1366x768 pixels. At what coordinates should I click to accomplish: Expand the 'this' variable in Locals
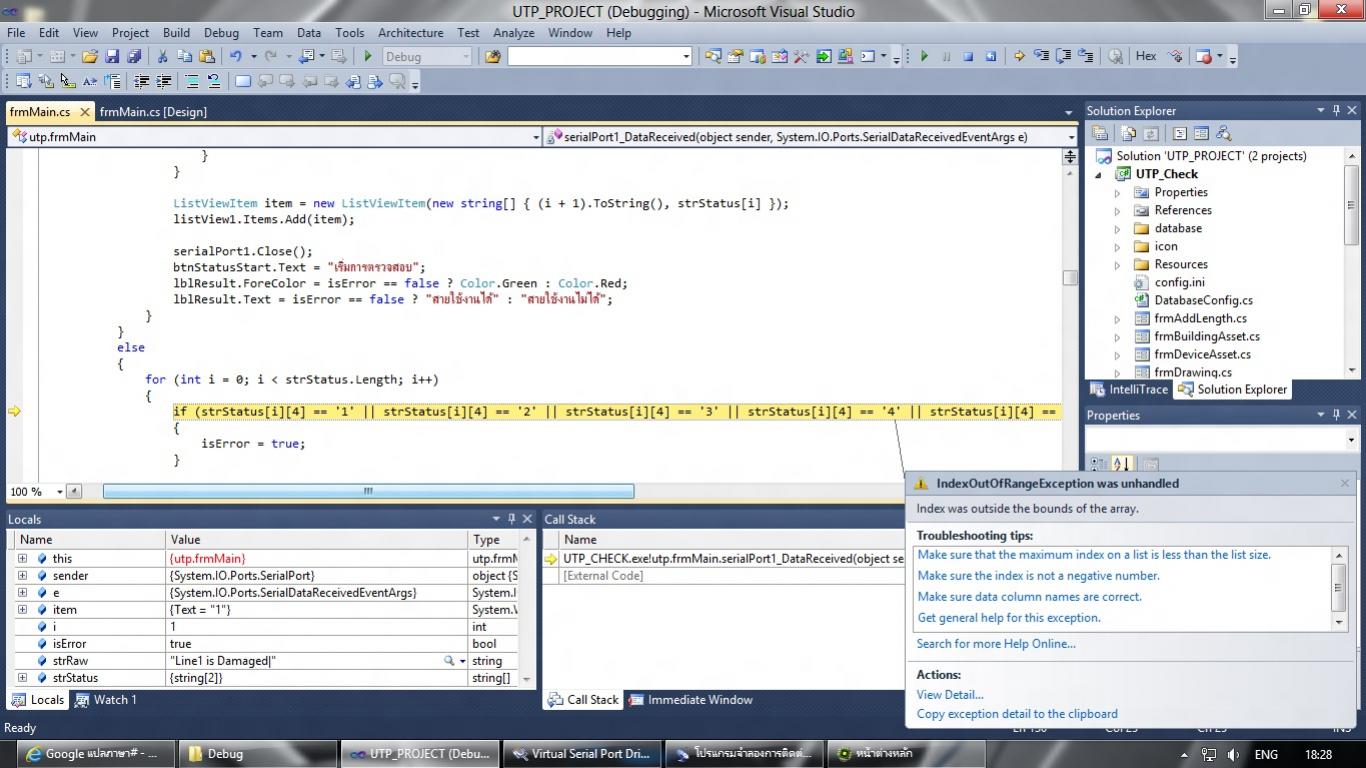pyautogui.click(x=22, y=559)
